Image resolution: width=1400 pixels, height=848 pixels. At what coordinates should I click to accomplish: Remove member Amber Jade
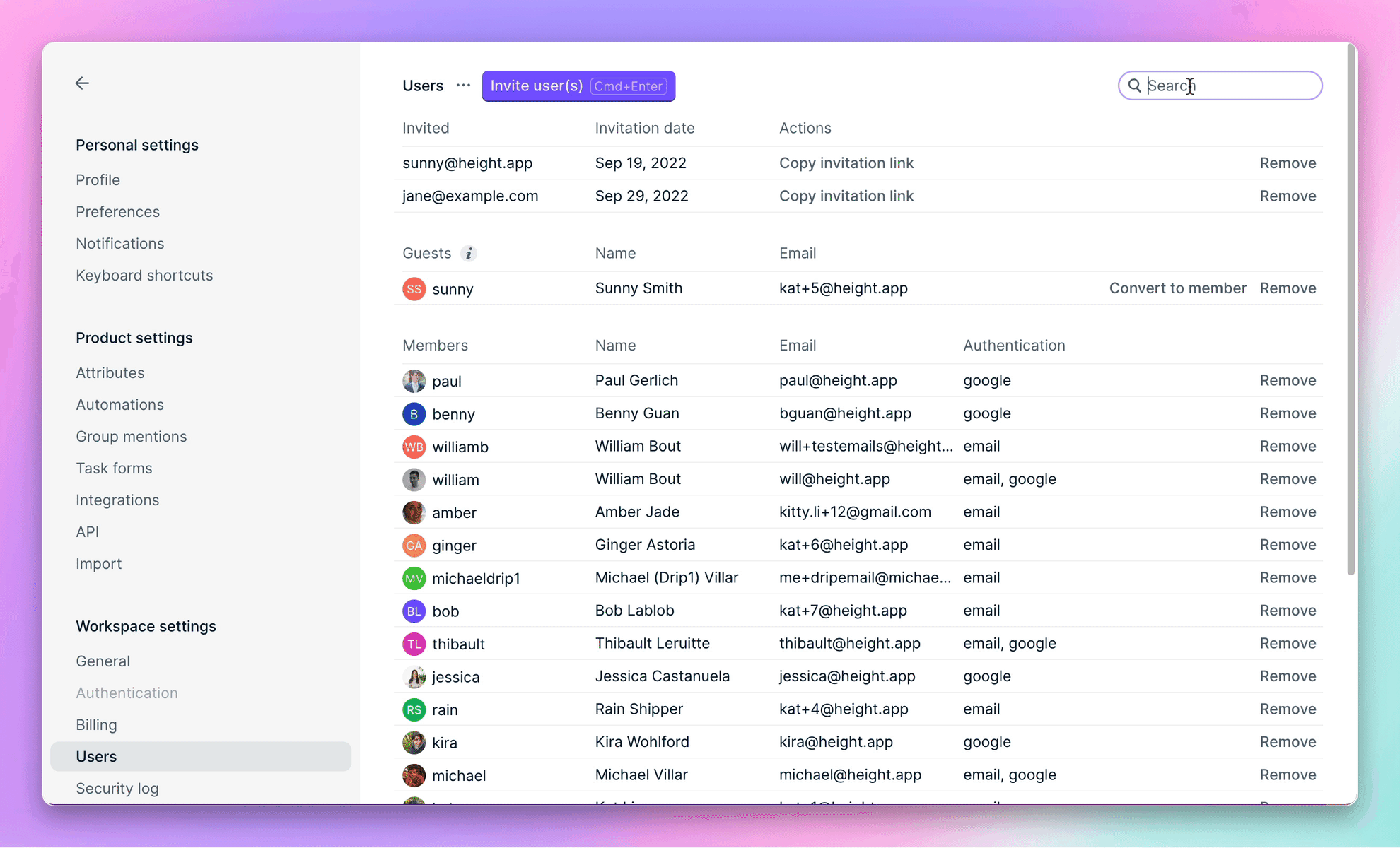(x=1288, y=512)
